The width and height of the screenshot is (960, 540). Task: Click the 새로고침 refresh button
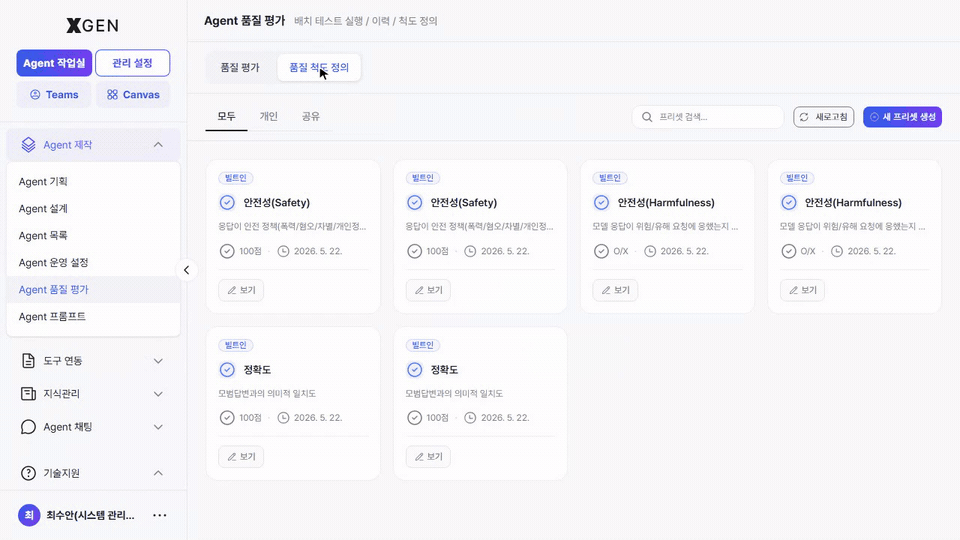[x=823, y=117]
